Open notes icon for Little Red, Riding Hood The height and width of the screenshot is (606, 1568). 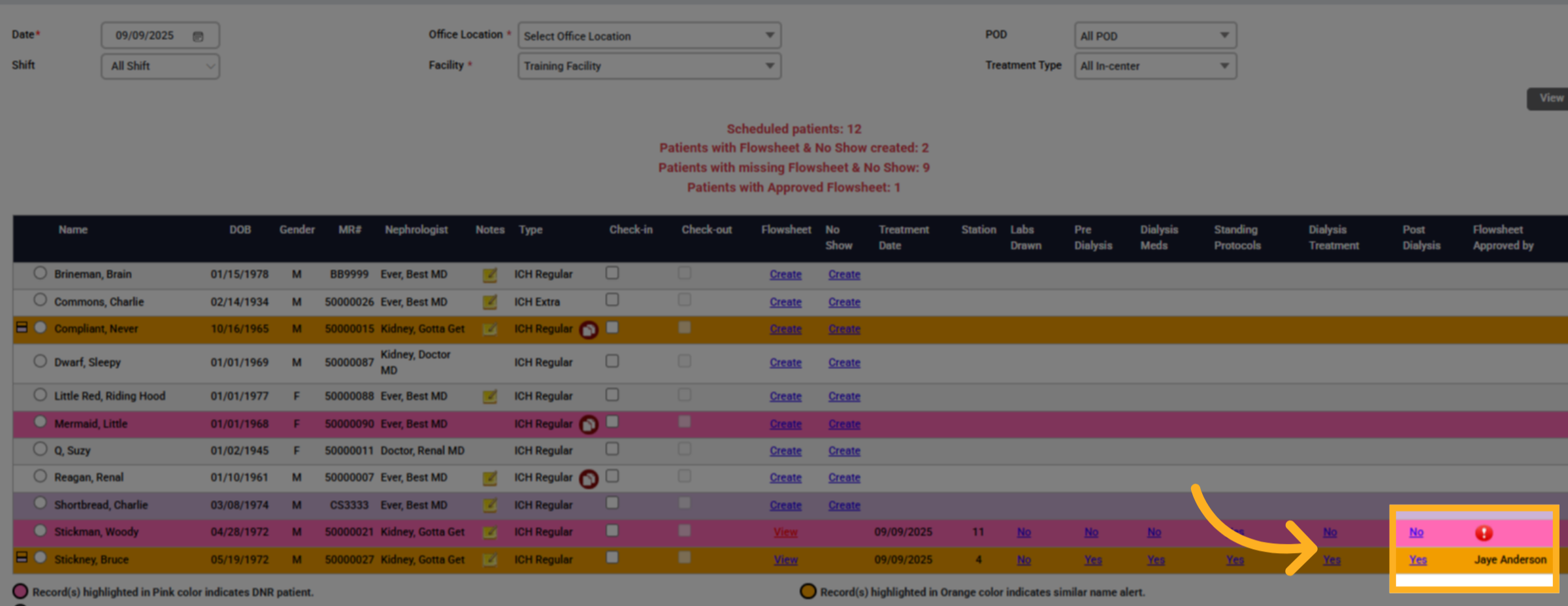pos(489,396)
